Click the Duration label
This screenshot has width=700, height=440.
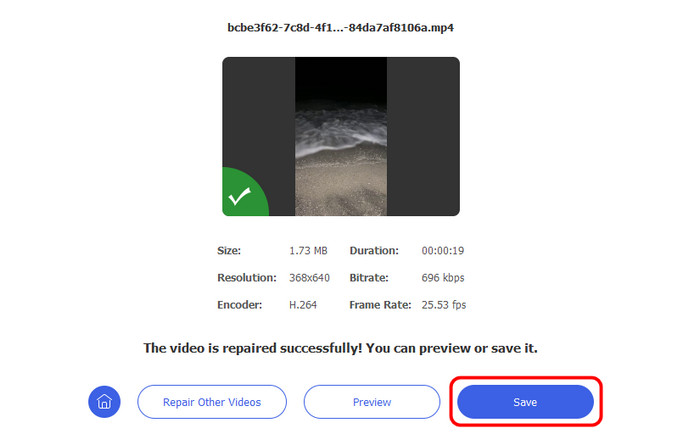[x=374, y=251]
